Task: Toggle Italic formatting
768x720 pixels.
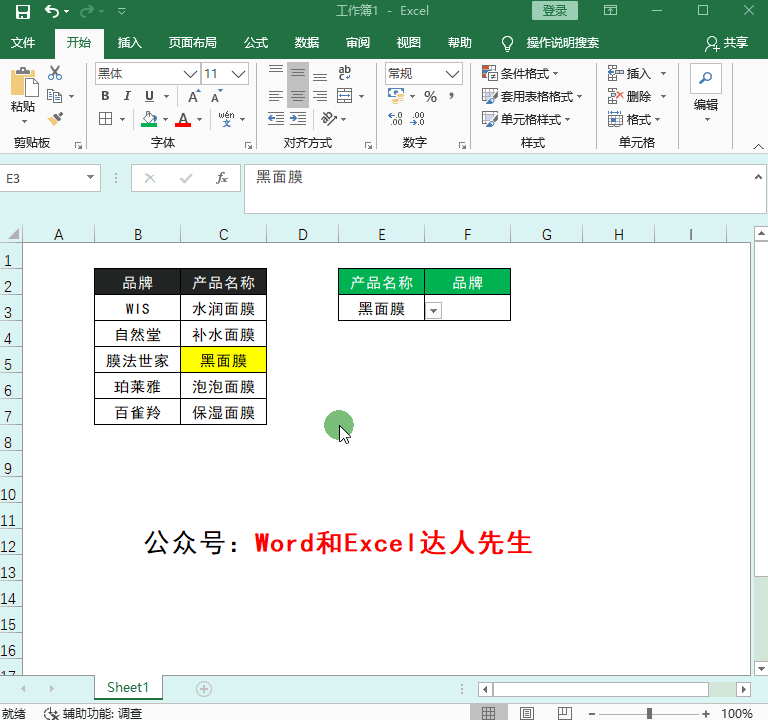Action: 127,96
